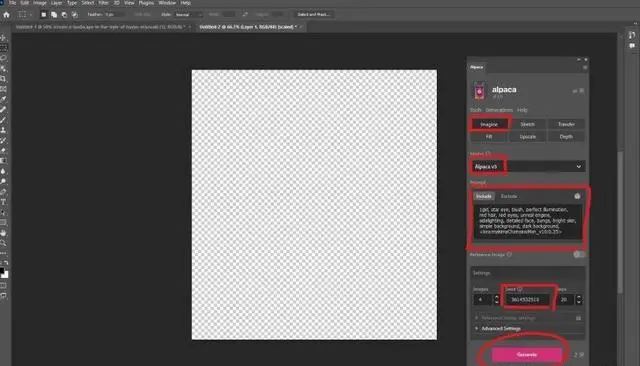Adjust the Images count stepper arrows

[x=496, y=299]
